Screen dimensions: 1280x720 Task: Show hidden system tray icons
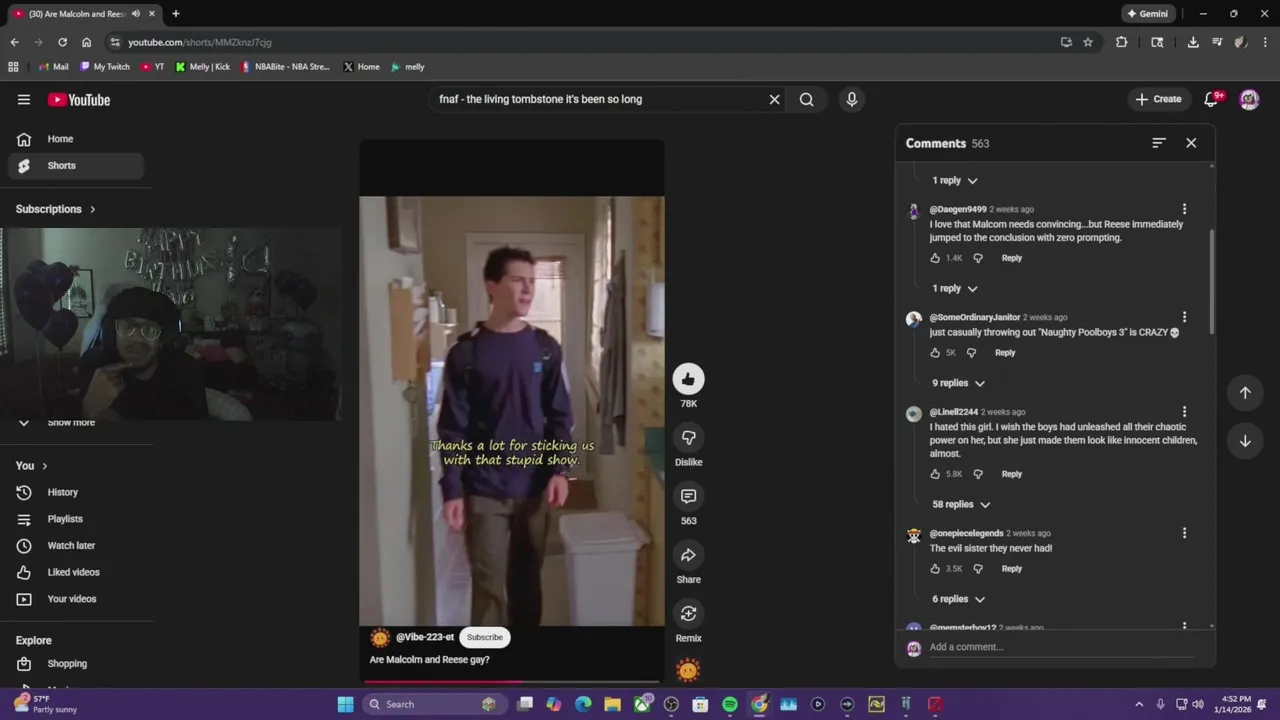pos(1138,704)
